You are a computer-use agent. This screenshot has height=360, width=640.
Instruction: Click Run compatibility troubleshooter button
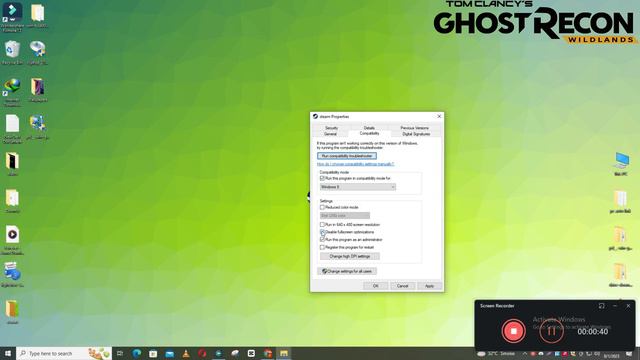(347, 156)
